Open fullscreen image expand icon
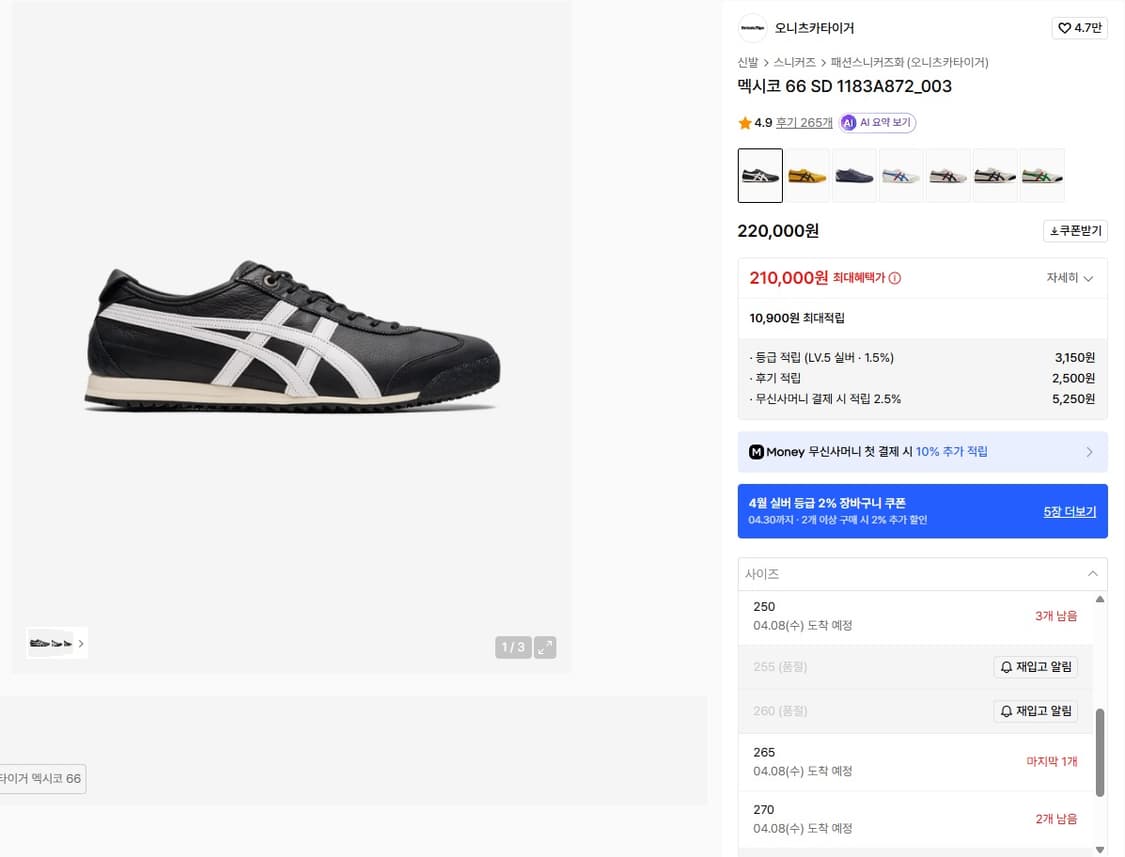The width and height of the screenshot is (1125, 857). 545,647
